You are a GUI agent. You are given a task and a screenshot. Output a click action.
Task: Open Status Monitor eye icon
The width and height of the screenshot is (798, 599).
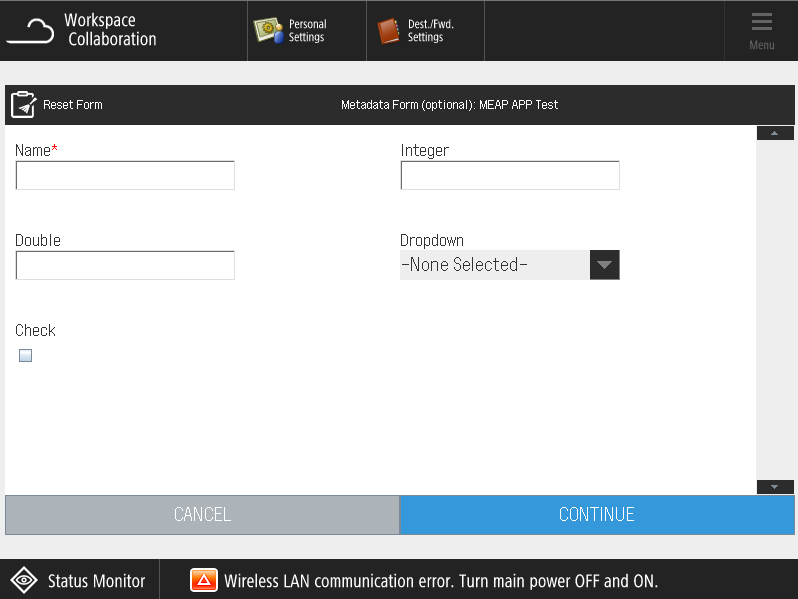[23, 581]
